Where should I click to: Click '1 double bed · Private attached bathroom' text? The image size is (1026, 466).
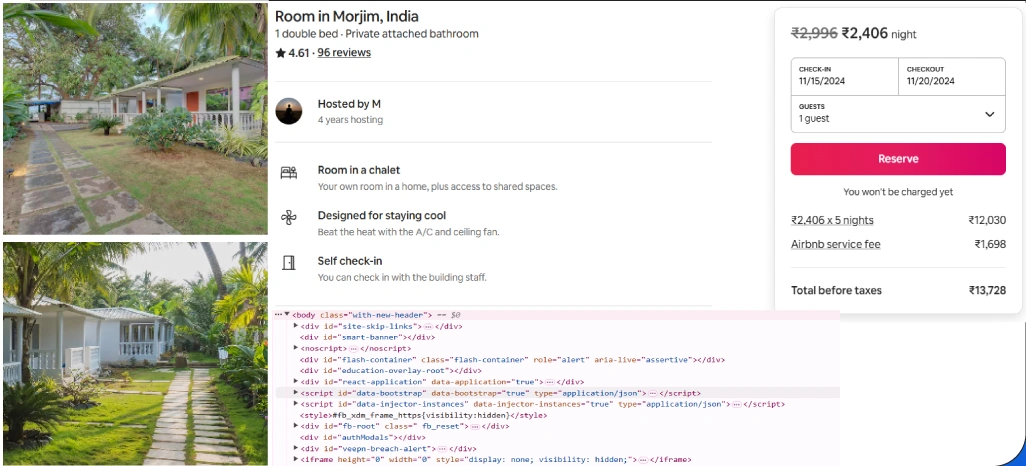[377, 34]
